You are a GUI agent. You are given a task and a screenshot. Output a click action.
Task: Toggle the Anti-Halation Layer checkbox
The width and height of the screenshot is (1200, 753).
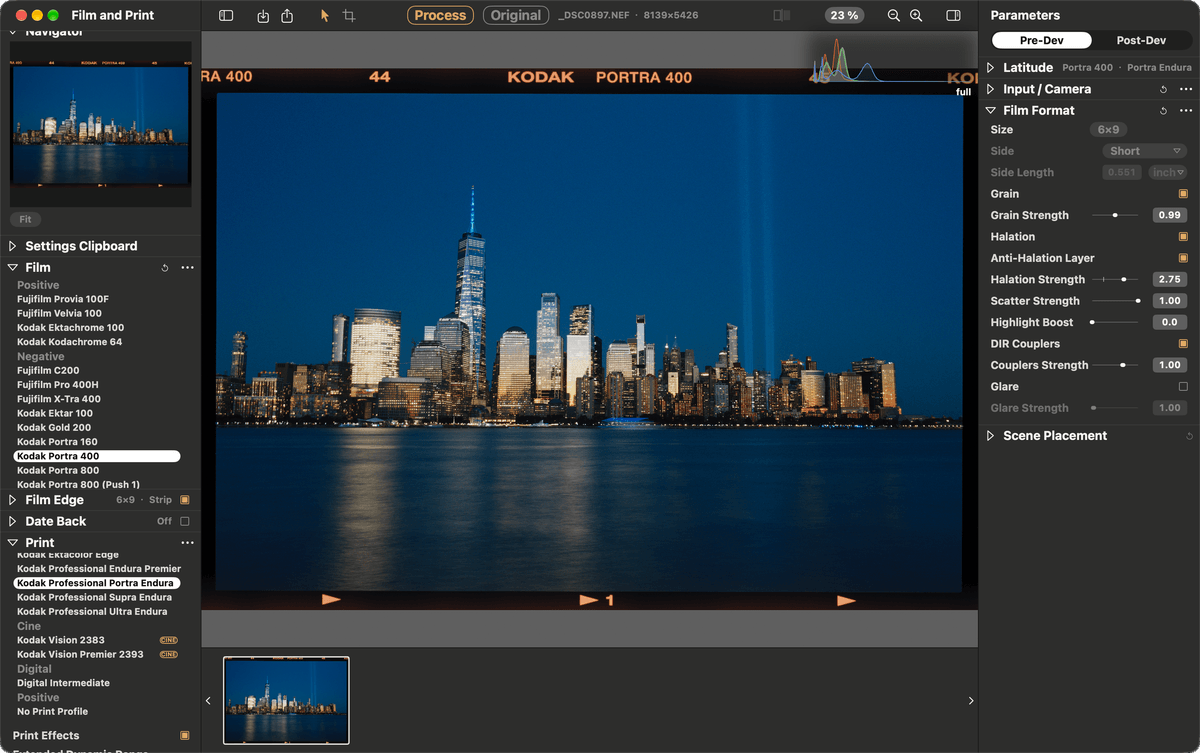(x=1183, y=258)
